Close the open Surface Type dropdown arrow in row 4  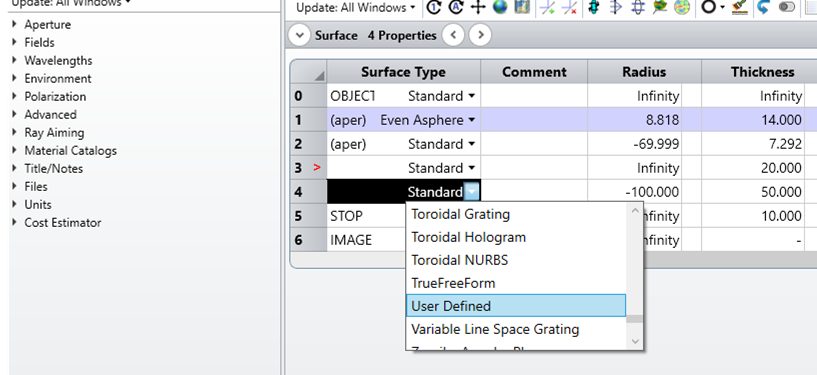pyautogui.click(x=472, y=192)
